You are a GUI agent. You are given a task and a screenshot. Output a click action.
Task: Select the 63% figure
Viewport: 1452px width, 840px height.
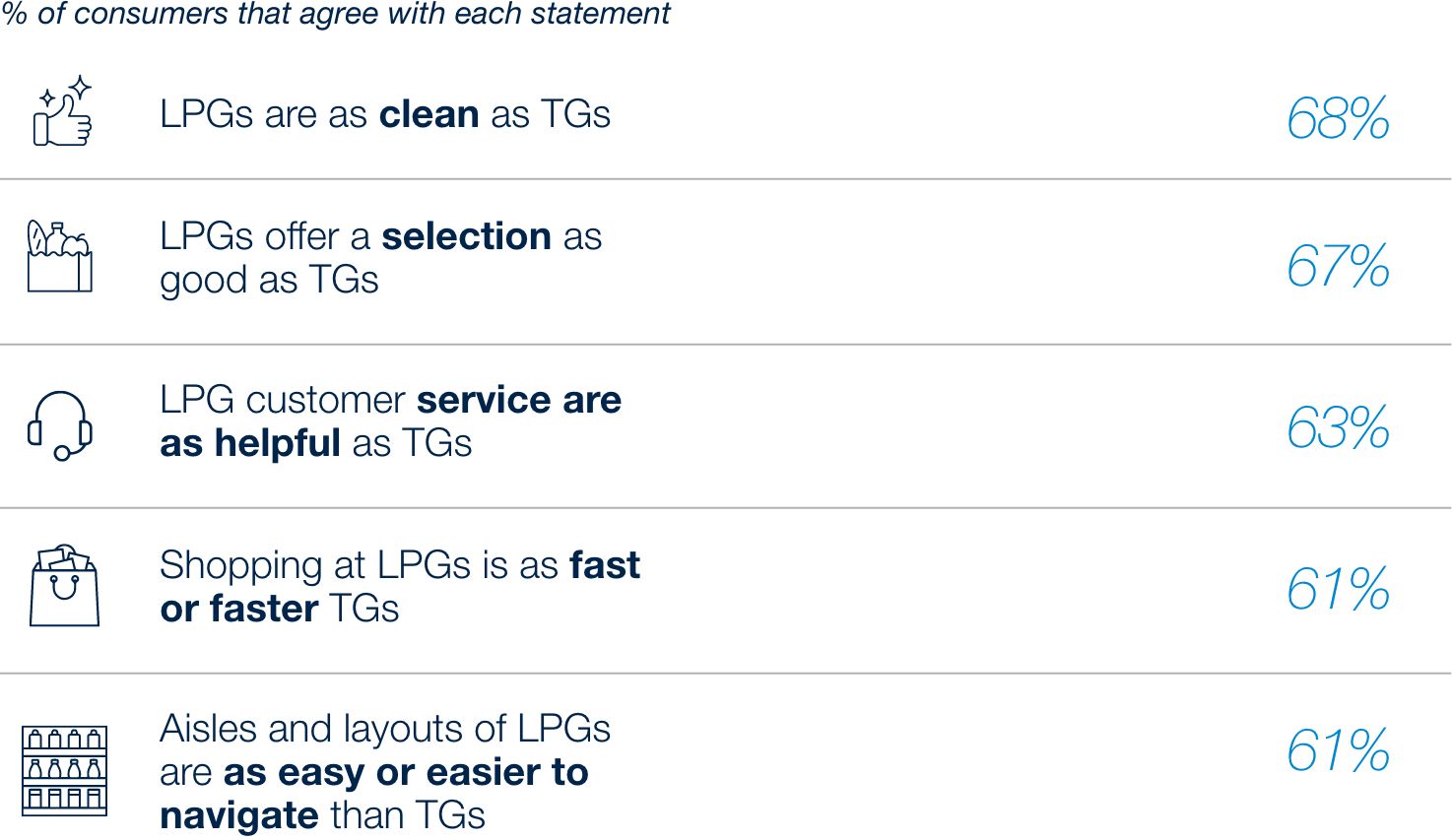pyautogui.click(x=1337, y=428)
